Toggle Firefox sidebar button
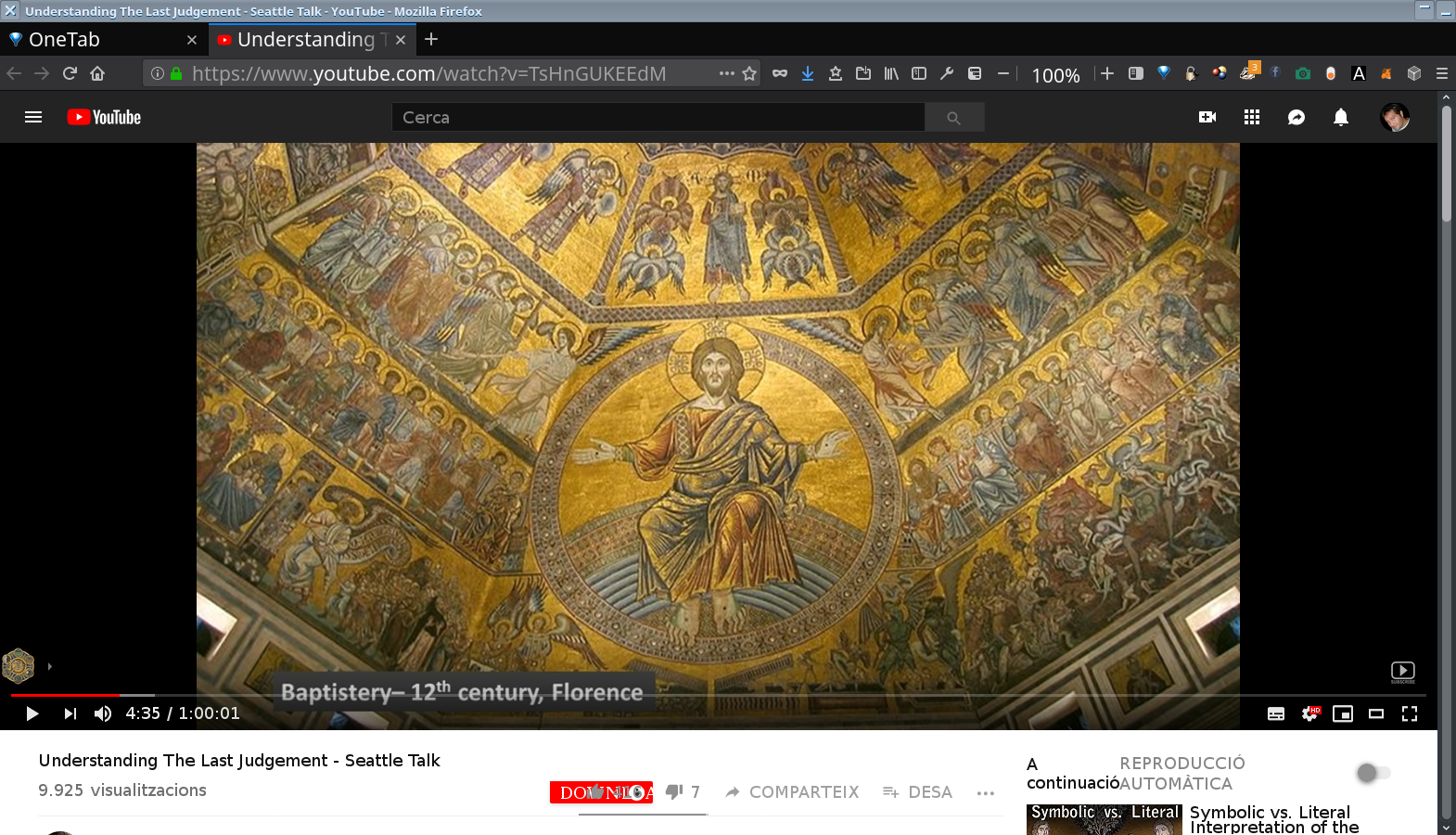This screenshot has height=835, width=1456. (919, 73)
